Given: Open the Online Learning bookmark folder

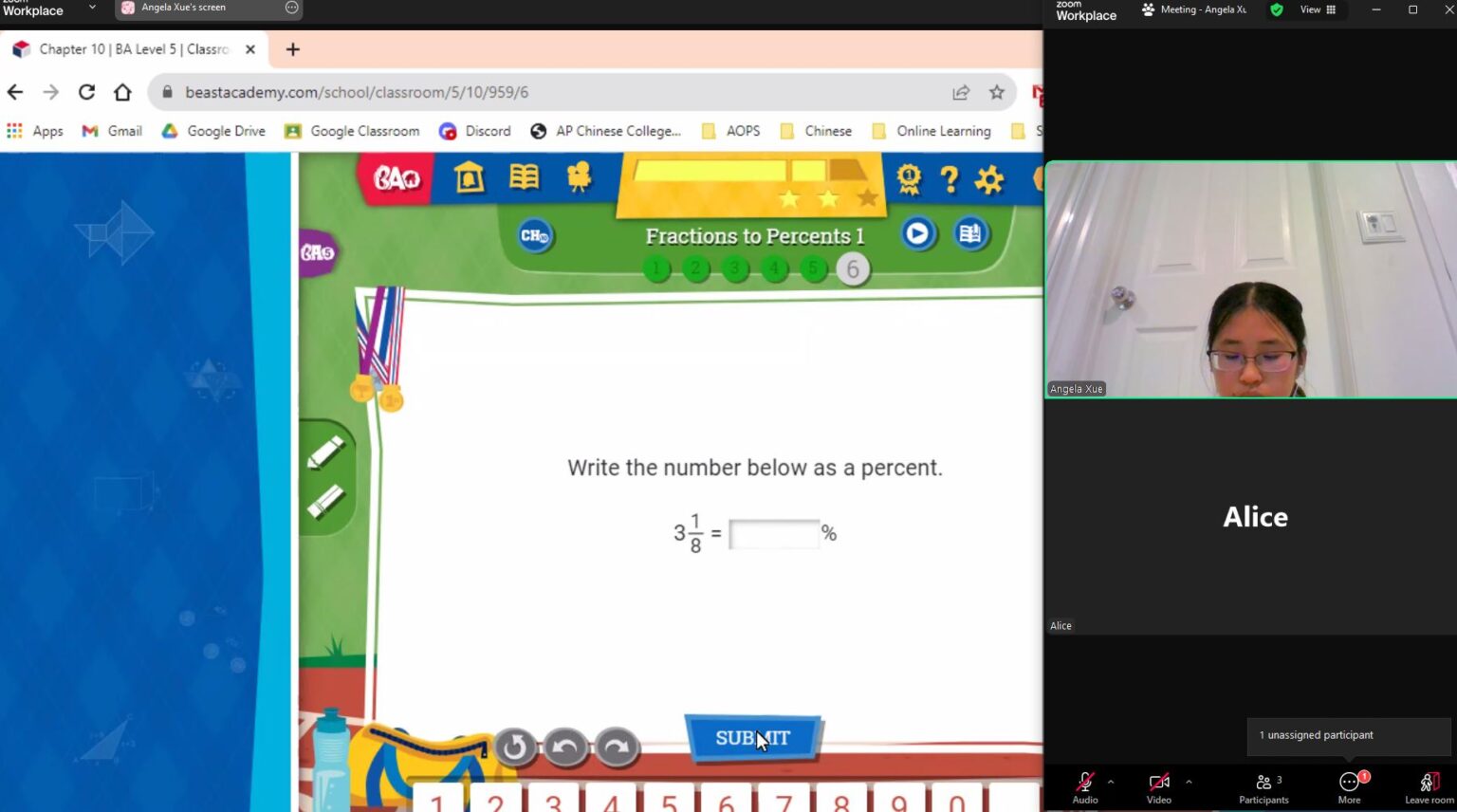Looking at the screenshot, I should click(x=931, y=131).
